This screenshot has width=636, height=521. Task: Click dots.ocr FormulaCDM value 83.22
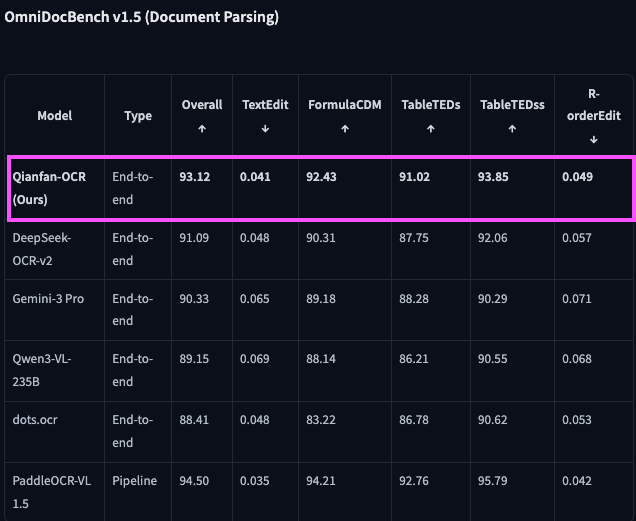tap(321, 420)
